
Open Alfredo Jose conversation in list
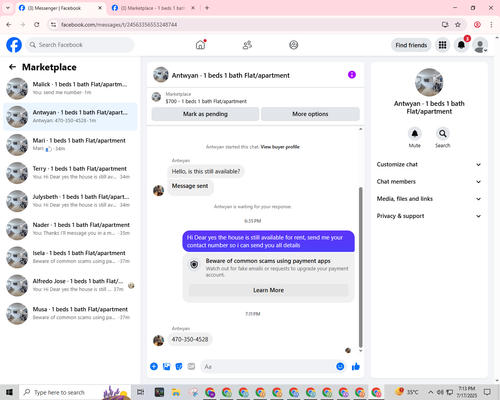70,285
